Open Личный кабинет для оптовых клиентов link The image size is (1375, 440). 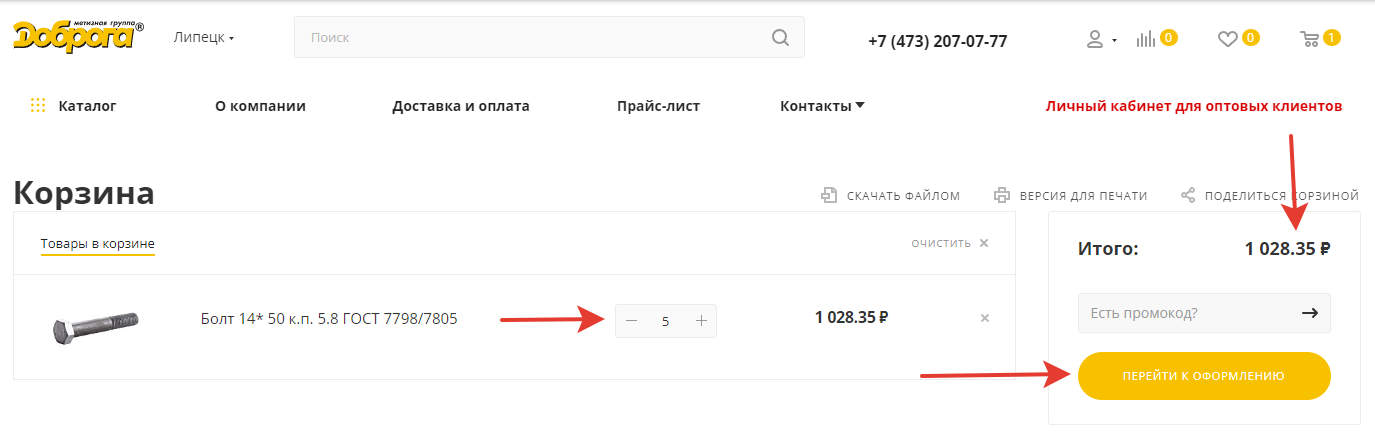1193,106
